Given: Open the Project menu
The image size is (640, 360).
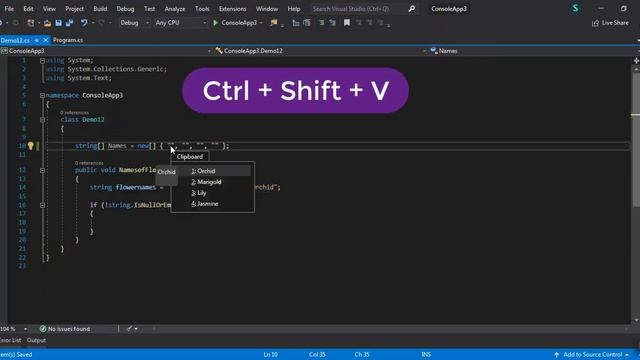Looking at the screenshot, I should tap(74, 9).
